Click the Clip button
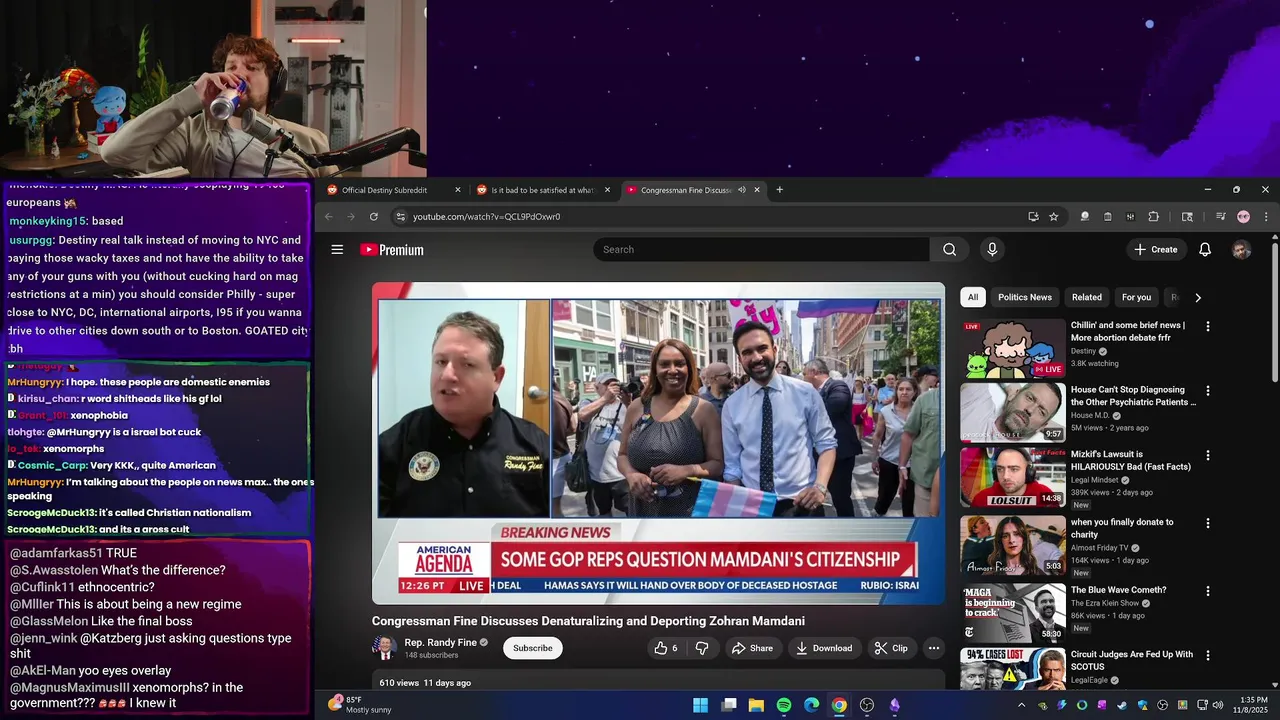This screenshot has width=1280, height=720. (x=891, y=648)
